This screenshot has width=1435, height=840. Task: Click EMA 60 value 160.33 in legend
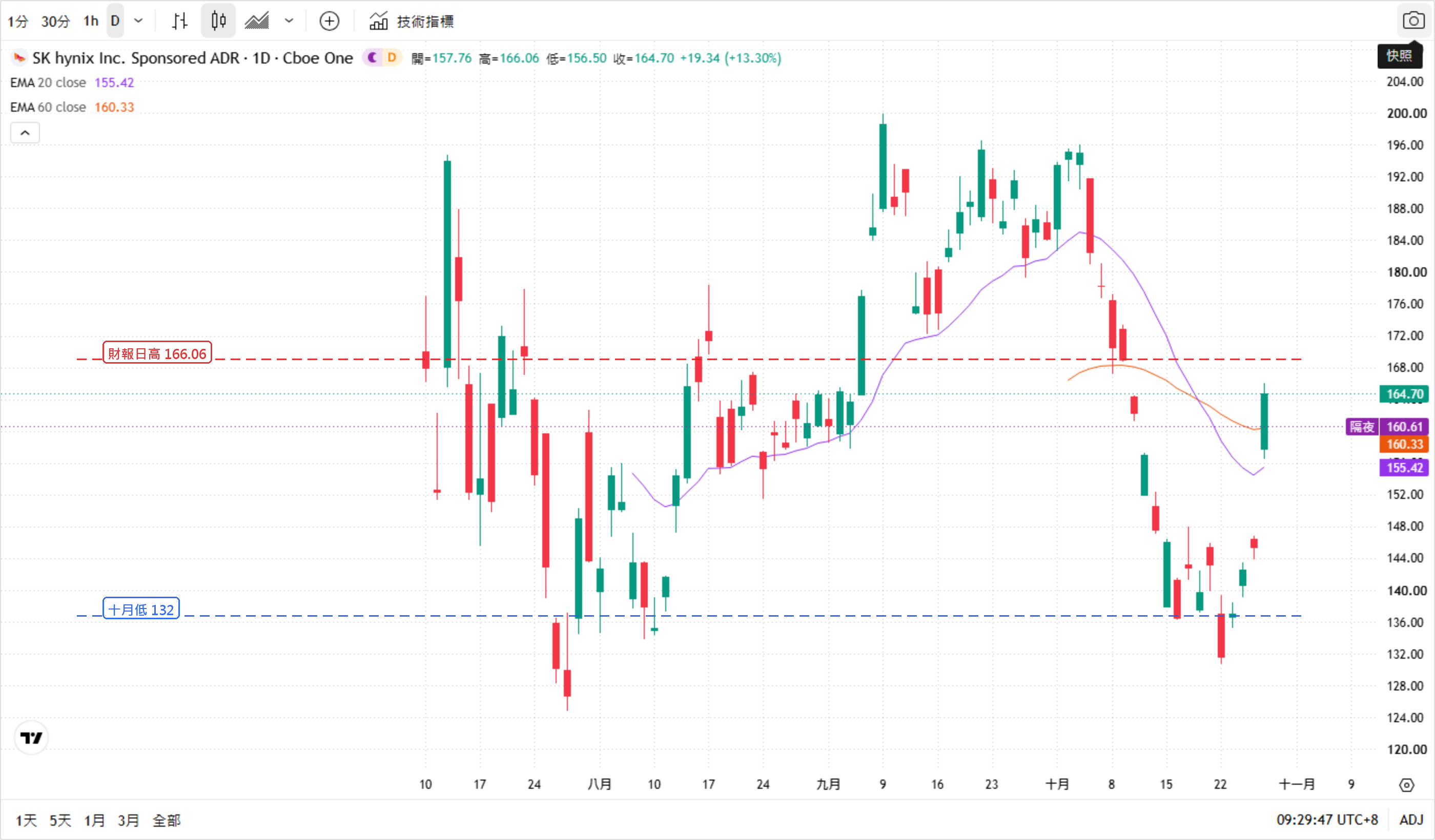point(114,107)
